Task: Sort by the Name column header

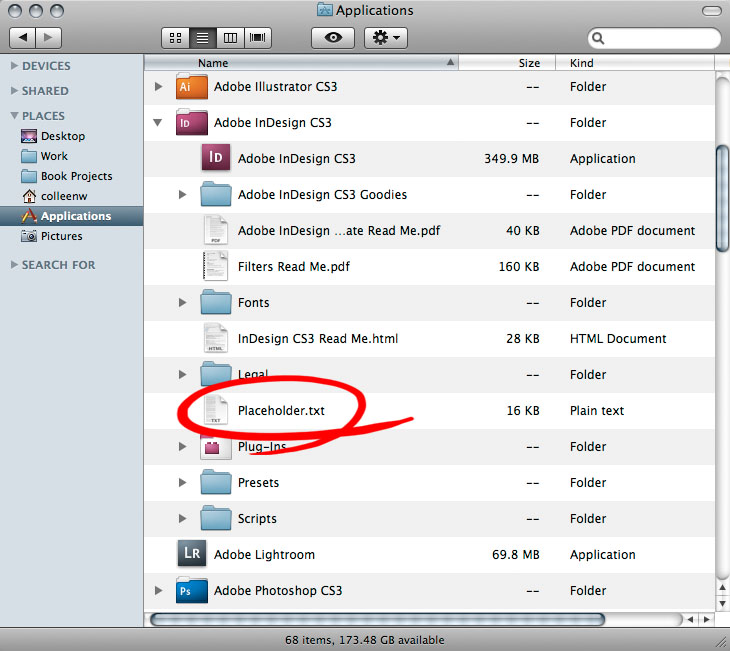Action: pyautogui.click(x=301, y=63)
